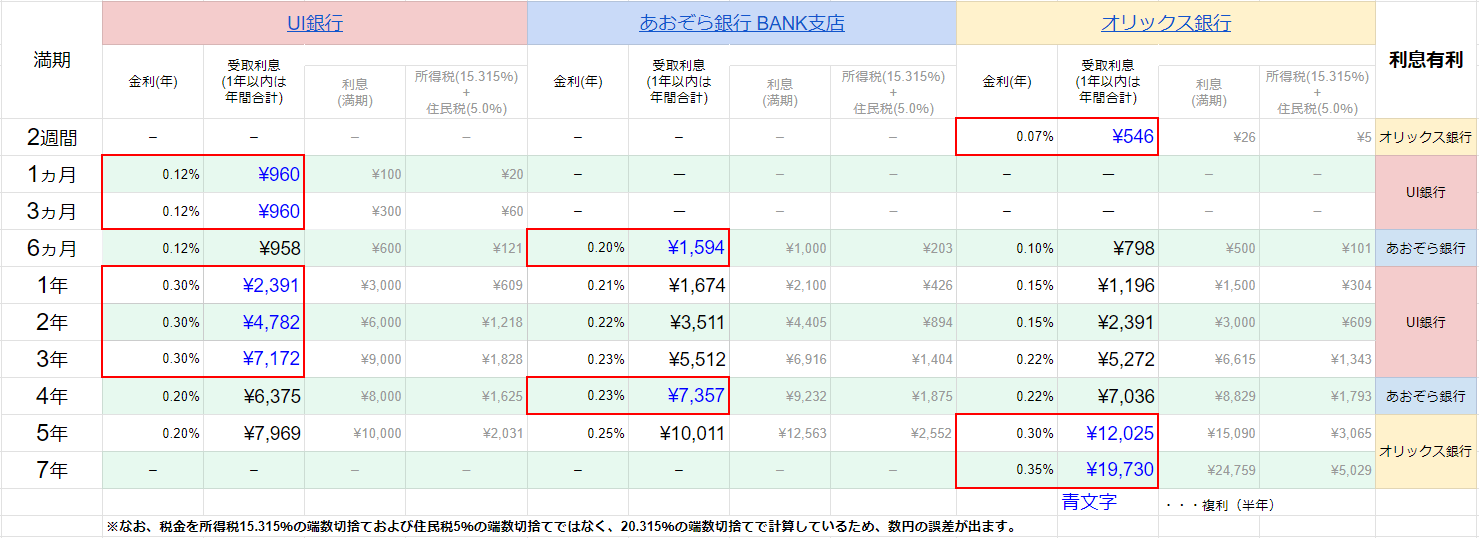Click the ¥1,674 cell
Viewport: 1479px width, 538px height.
point(679,285)
